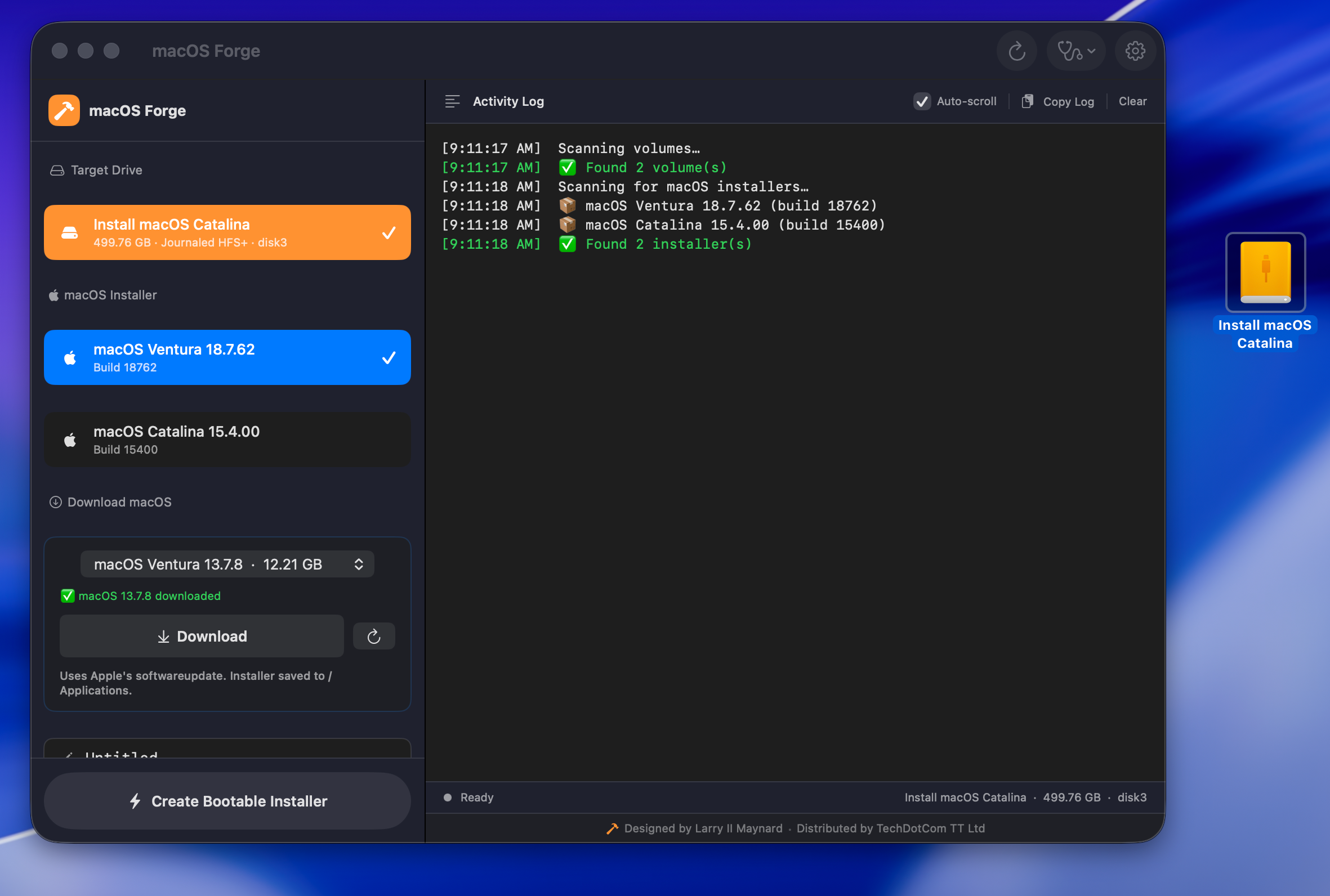Open the stethoscope diagnostics menu
The height and width of the screenshot is (896, 1330).
click(1075, 51)
